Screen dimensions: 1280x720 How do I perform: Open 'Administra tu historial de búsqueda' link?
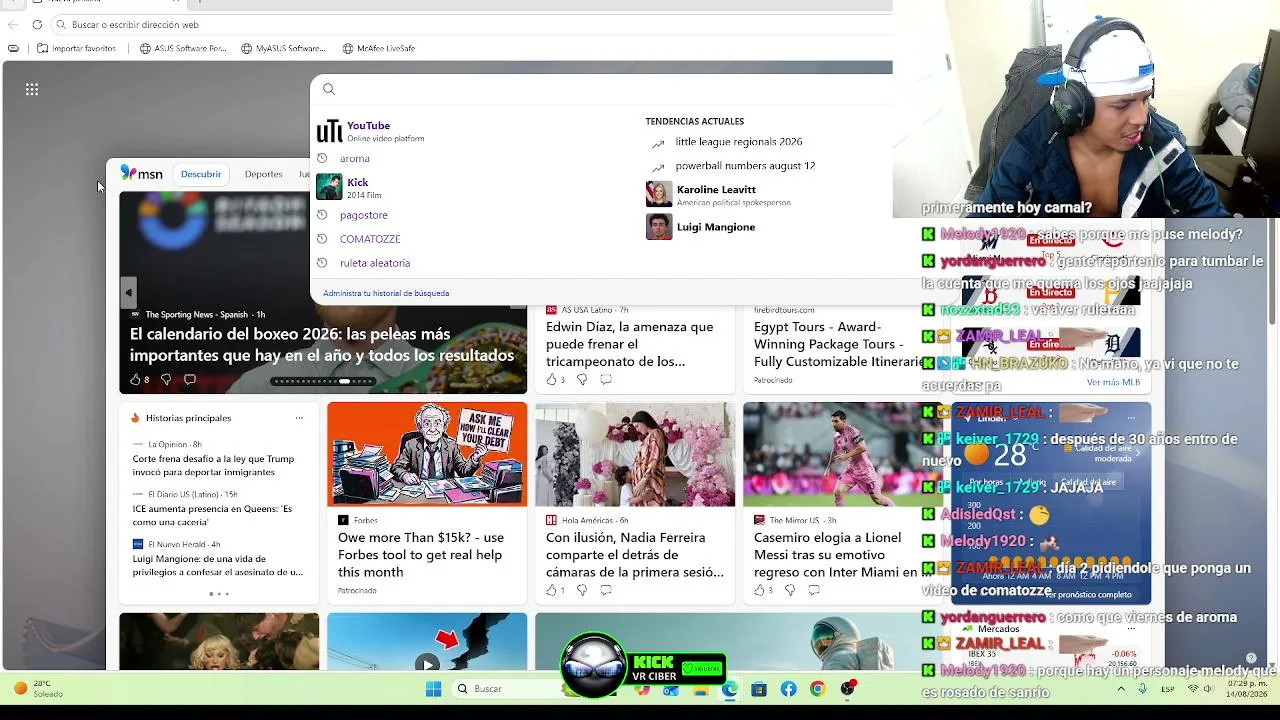coord(386,294)
